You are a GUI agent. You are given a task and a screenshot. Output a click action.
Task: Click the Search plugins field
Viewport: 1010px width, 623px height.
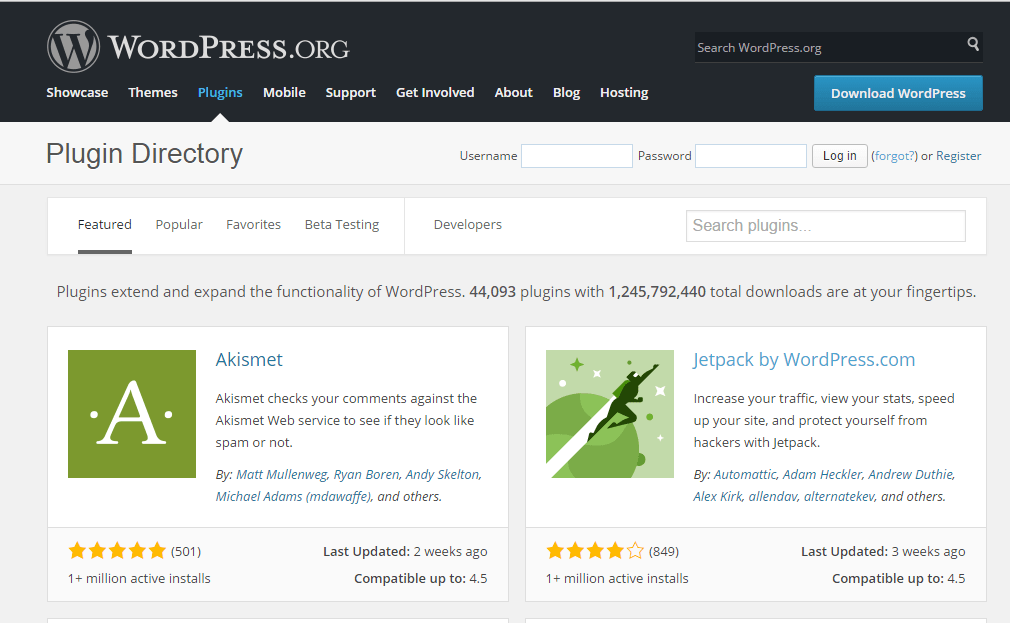(x=825, y=226)
